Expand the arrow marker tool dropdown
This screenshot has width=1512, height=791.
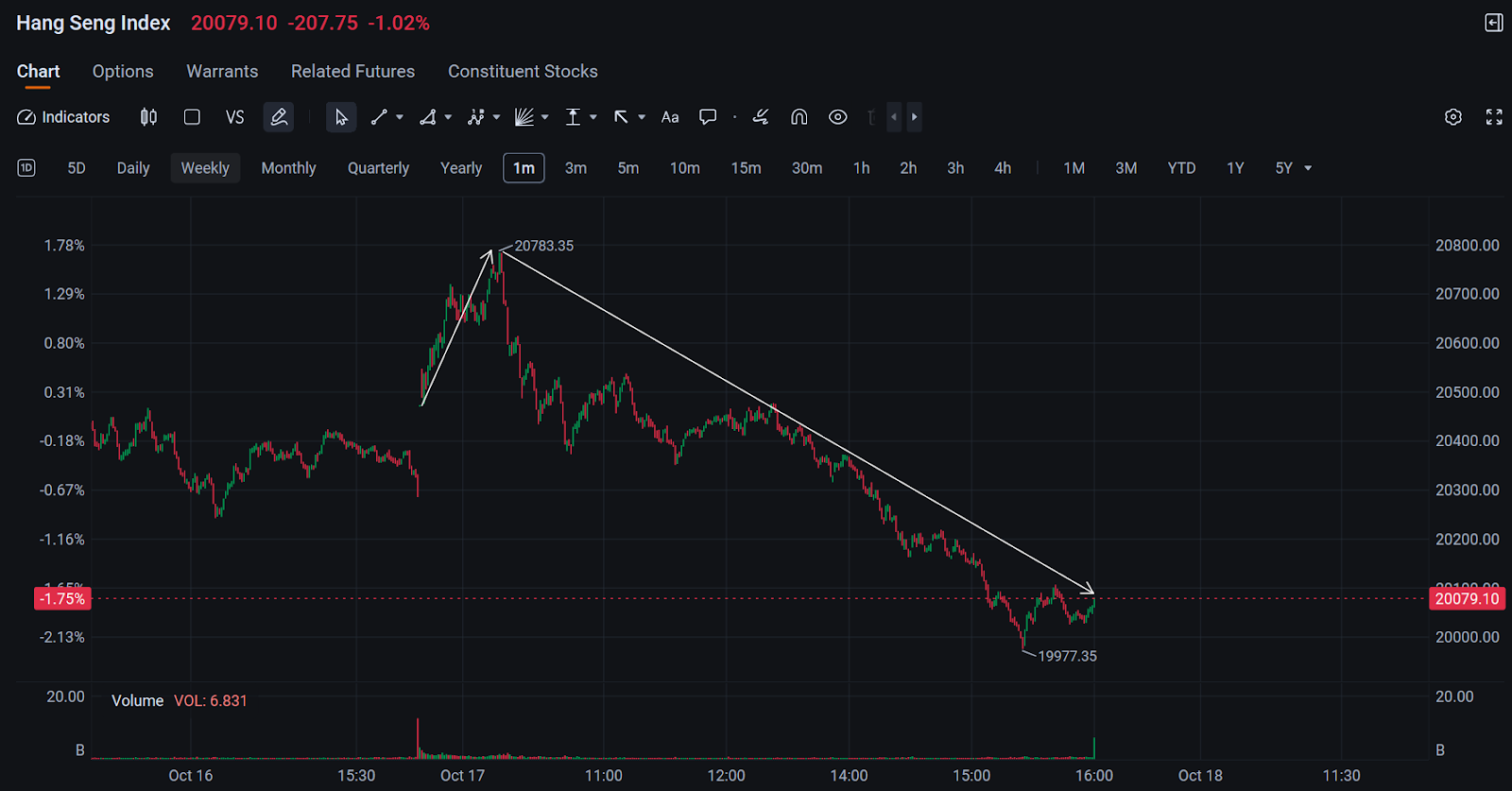tap(642, 117)
